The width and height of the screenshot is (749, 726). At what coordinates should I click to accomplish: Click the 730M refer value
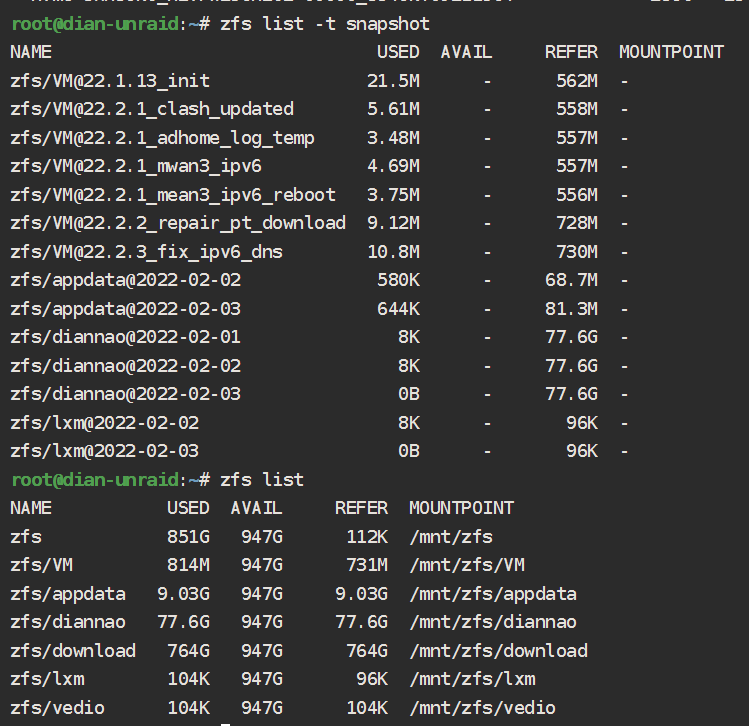pyautogui.click(x=577, y=252)
